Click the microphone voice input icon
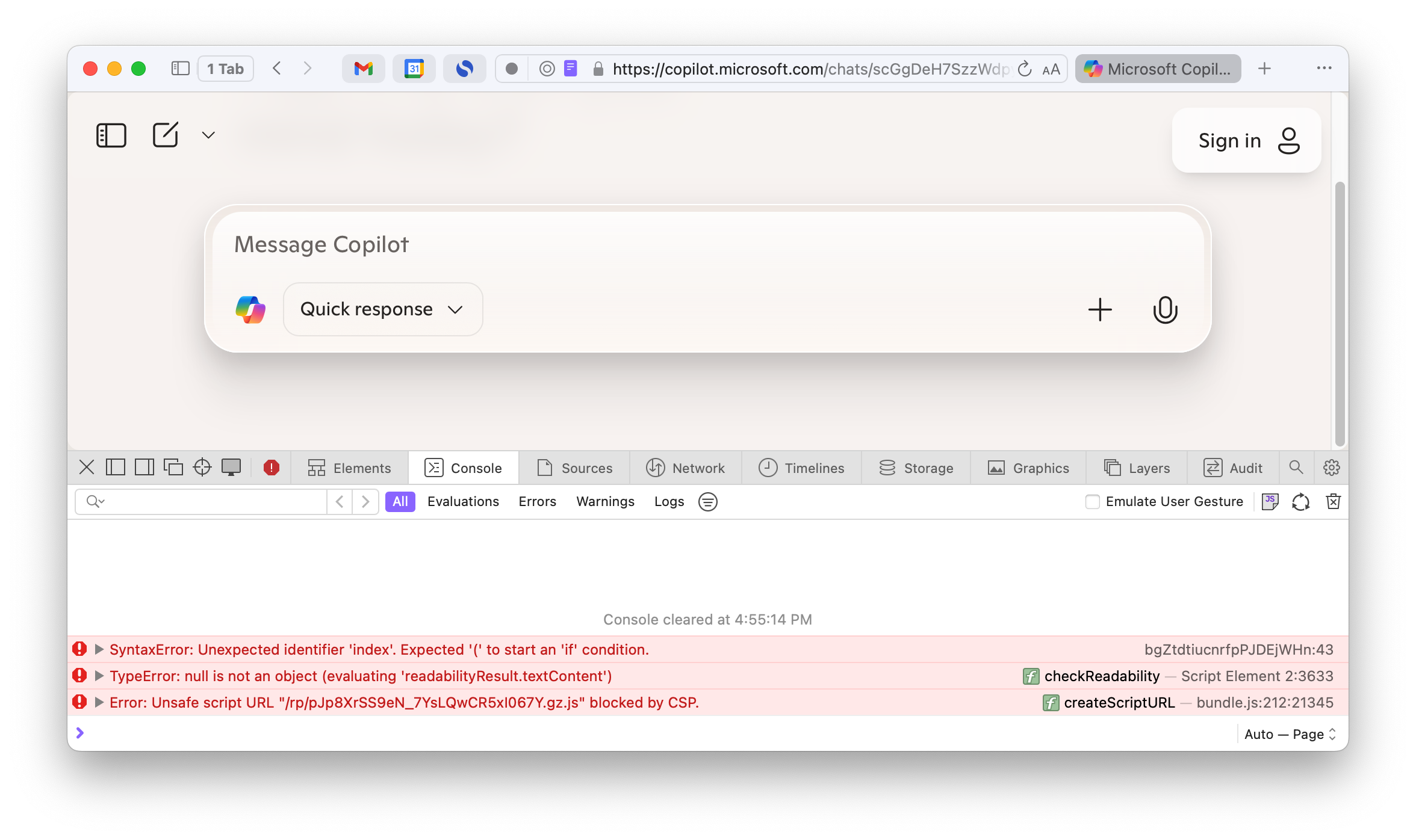This screenshot has height=840, width=1416. point(1164,310)
